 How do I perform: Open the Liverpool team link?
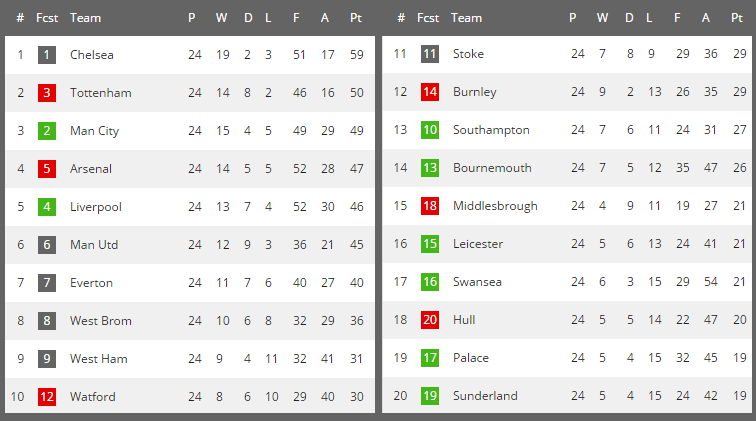(95, 207)
